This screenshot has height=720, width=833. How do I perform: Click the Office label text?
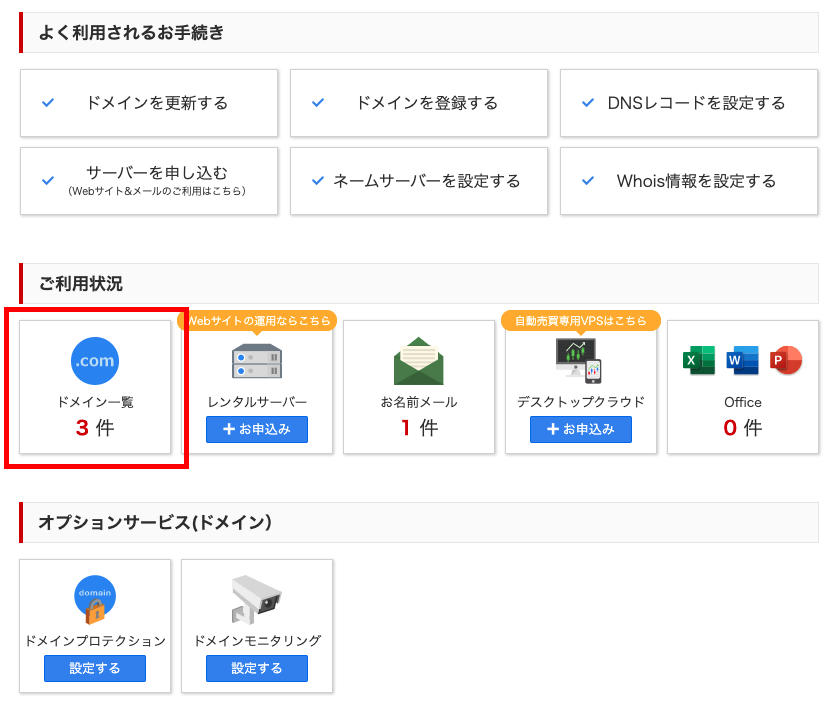point(743,402)
